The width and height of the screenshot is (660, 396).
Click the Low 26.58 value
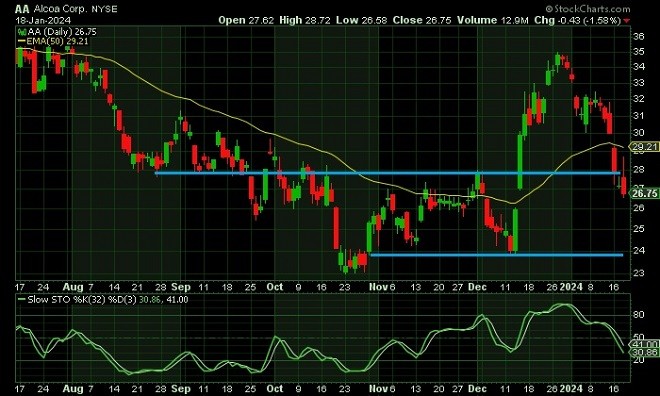click(361, 20)
